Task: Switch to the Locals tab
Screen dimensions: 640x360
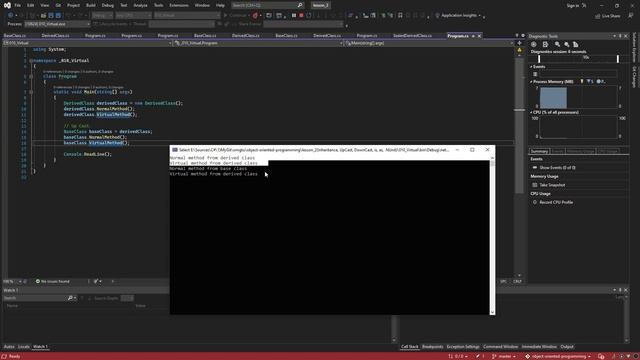Action: 24,347
